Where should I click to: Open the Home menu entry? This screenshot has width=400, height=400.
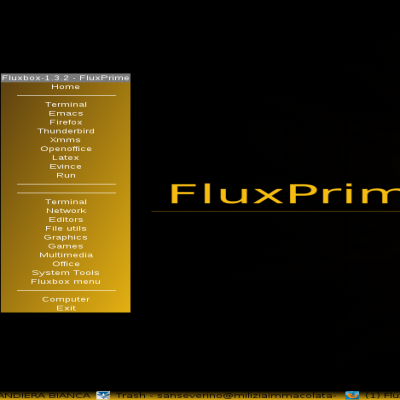point(66,87)
